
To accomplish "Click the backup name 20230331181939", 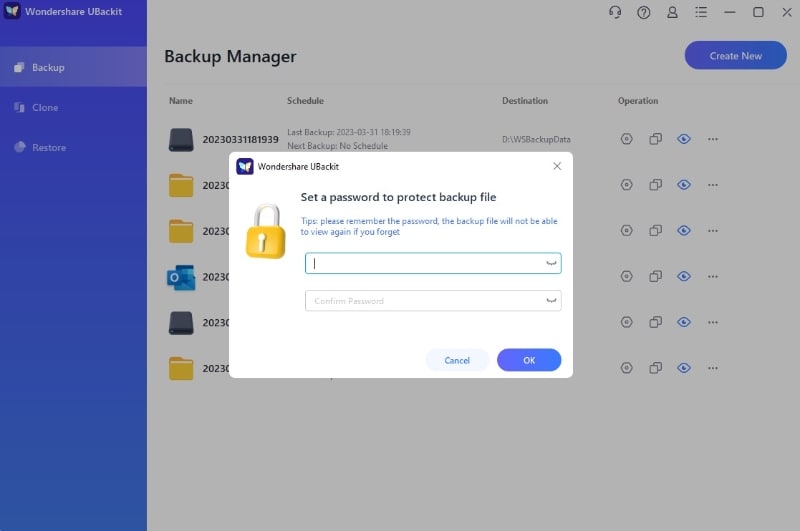I will 240,139.
